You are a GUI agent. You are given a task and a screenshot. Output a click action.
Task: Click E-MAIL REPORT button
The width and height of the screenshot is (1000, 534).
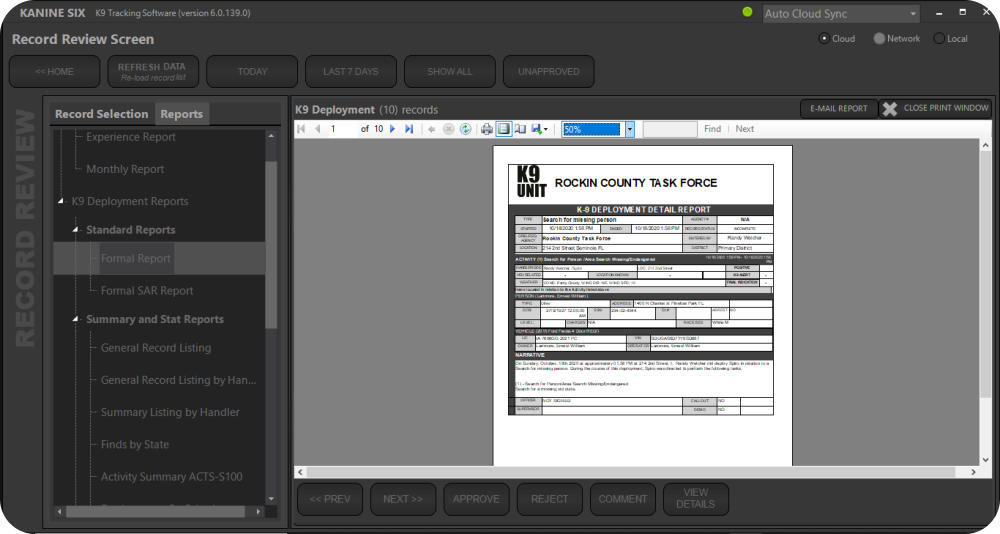click(x=839, y=108)
